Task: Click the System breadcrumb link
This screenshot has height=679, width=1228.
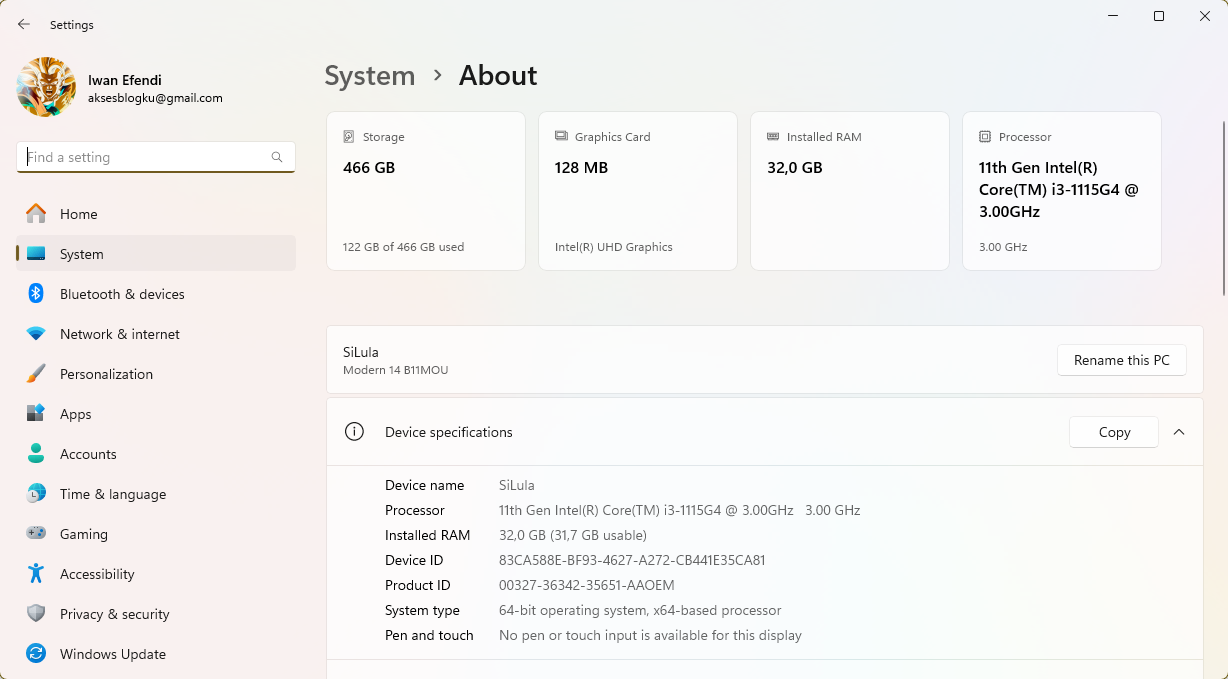Action: click(370, 76)
